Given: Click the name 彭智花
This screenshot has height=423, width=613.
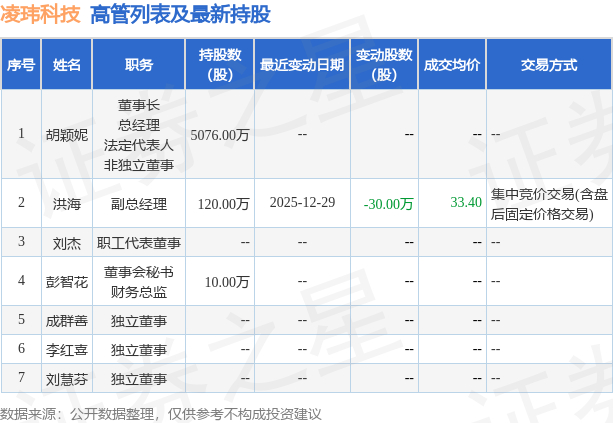Looking at the screenshot, I should click(67, 281).
